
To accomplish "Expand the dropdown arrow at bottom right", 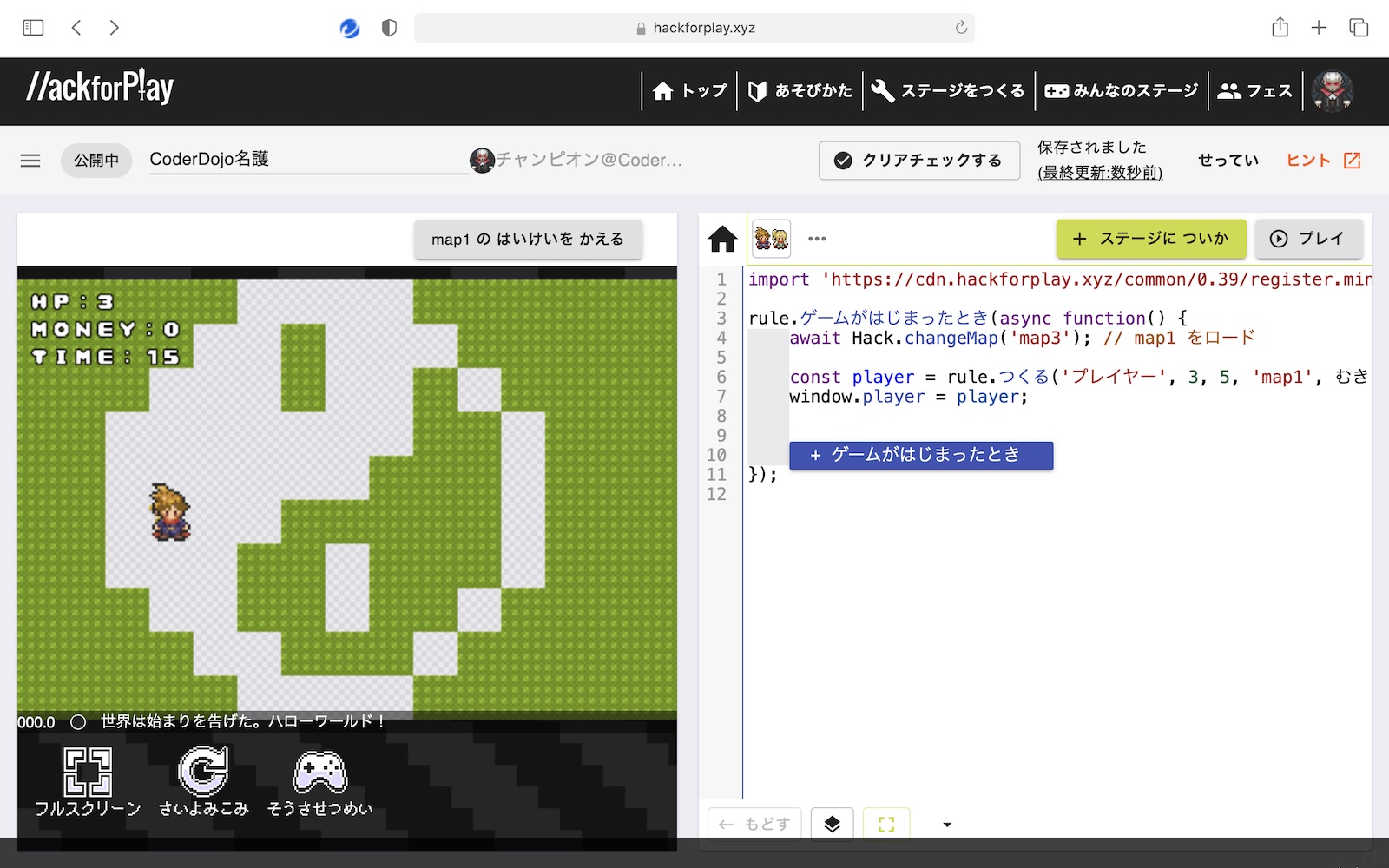I will [947, 824].
